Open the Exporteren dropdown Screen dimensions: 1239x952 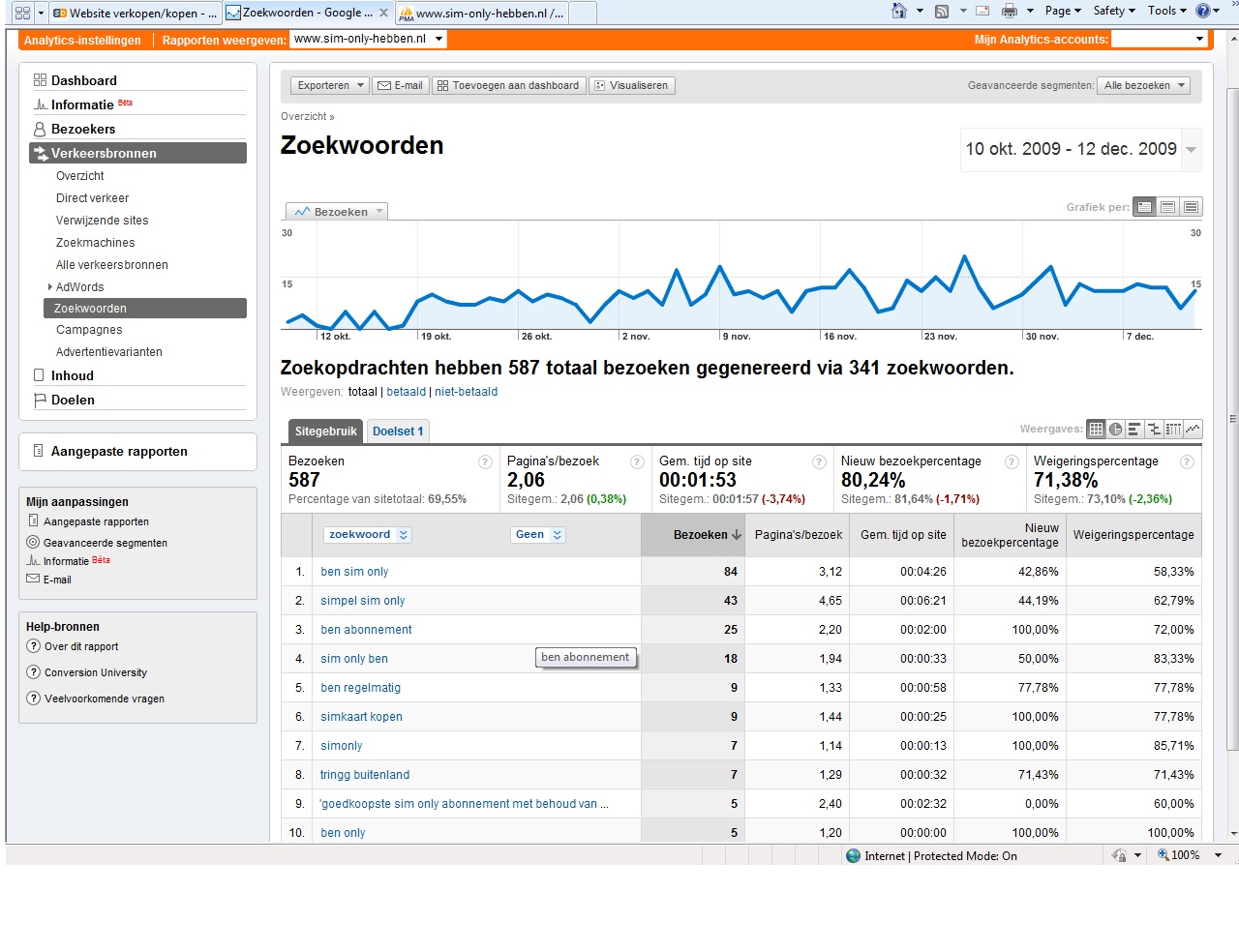point(329,85)
